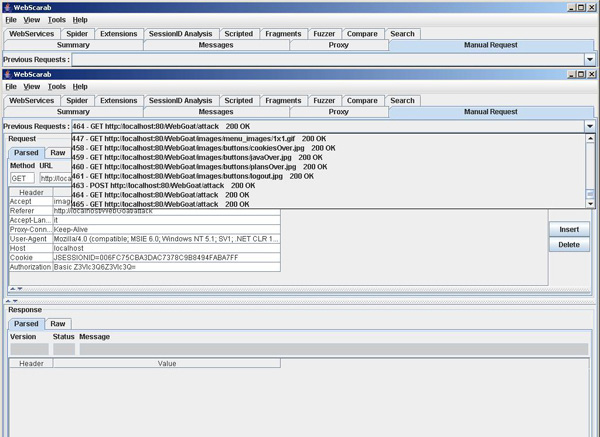Open the Help menu in front WebScarab window
600x437 pixels.
(x=80, y=86)
